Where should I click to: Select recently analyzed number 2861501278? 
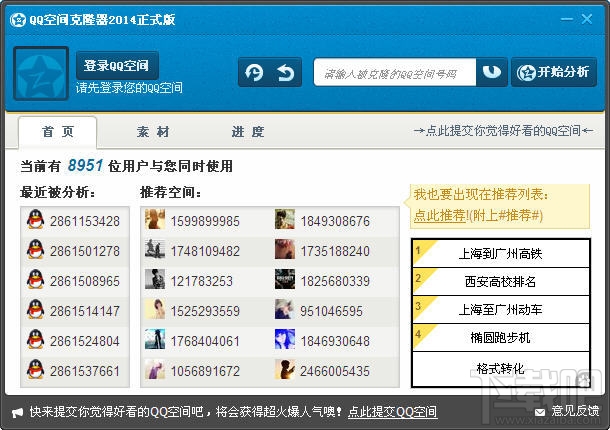point(85,251)
